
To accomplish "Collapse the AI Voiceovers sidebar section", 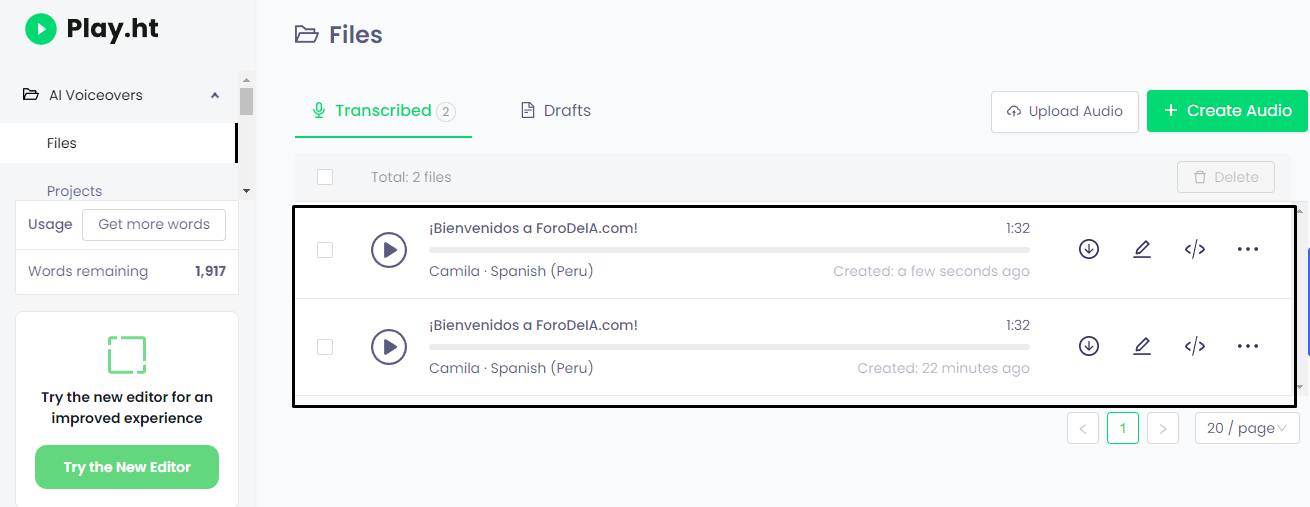I will (x=215, y=95).
